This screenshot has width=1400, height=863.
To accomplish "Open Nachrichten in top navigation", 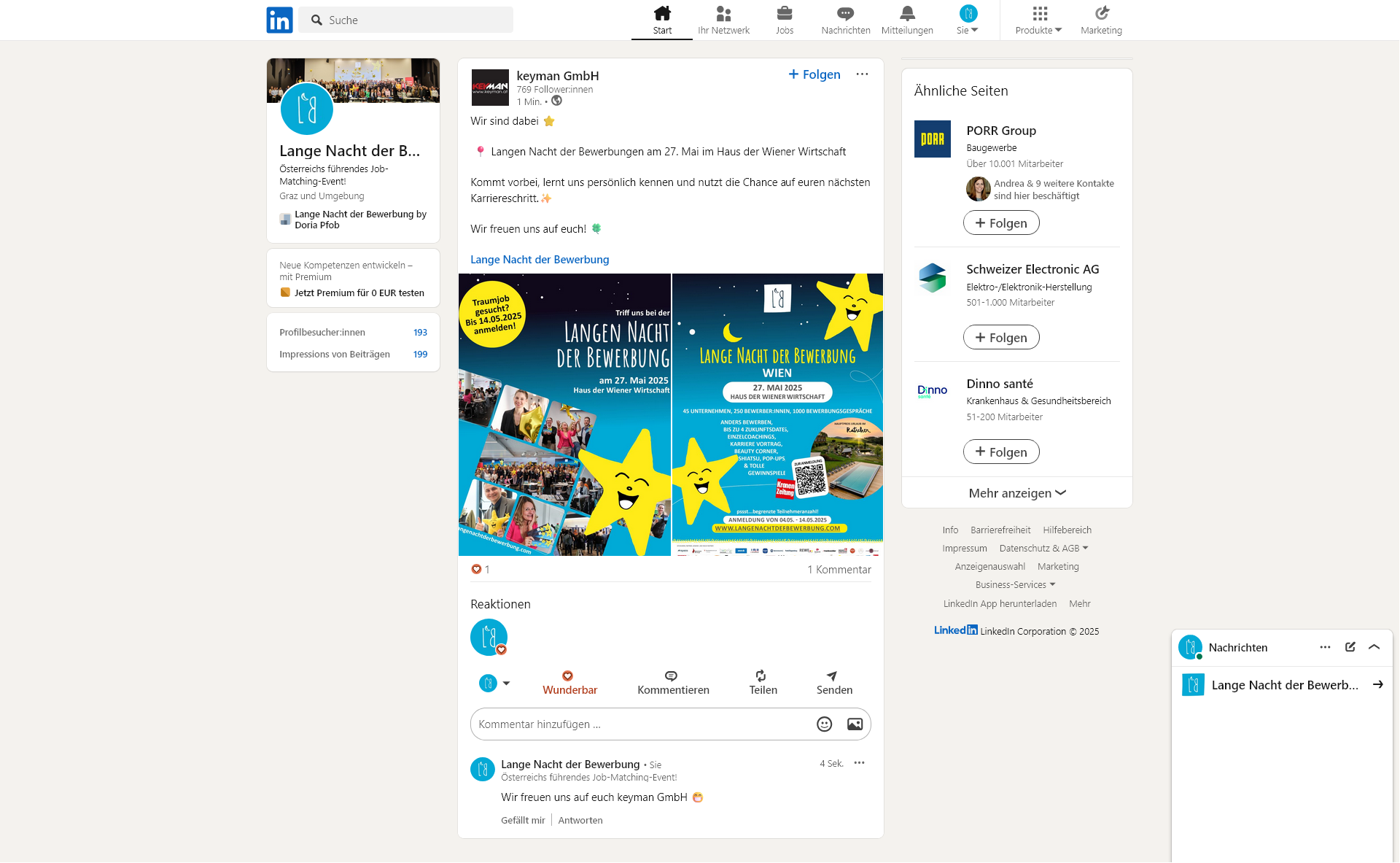I will (846, 20).
